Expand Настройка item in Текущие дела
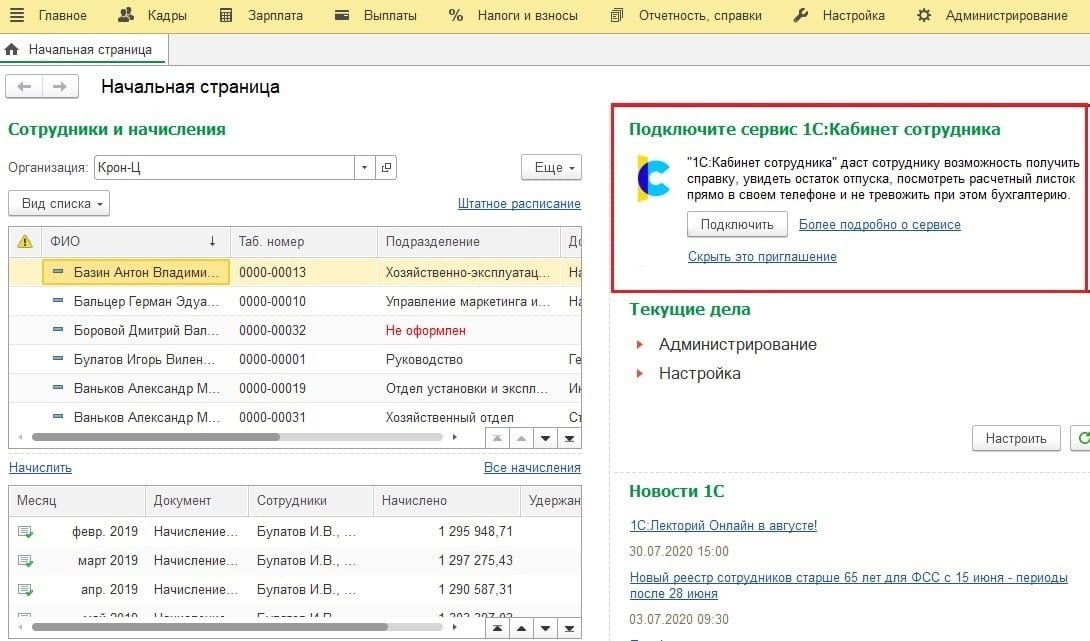This screenshot has width=1090, height=641. click(699, 373)
